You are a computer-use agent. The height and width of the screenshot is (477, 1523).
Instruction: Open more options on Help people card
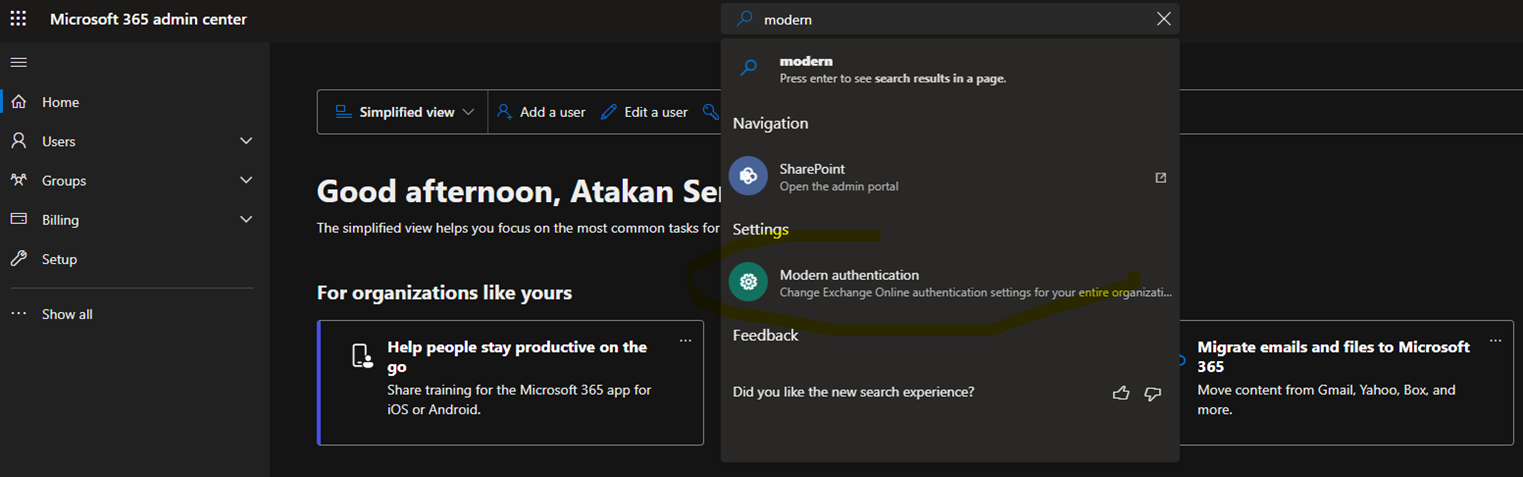tap(685, 341)
